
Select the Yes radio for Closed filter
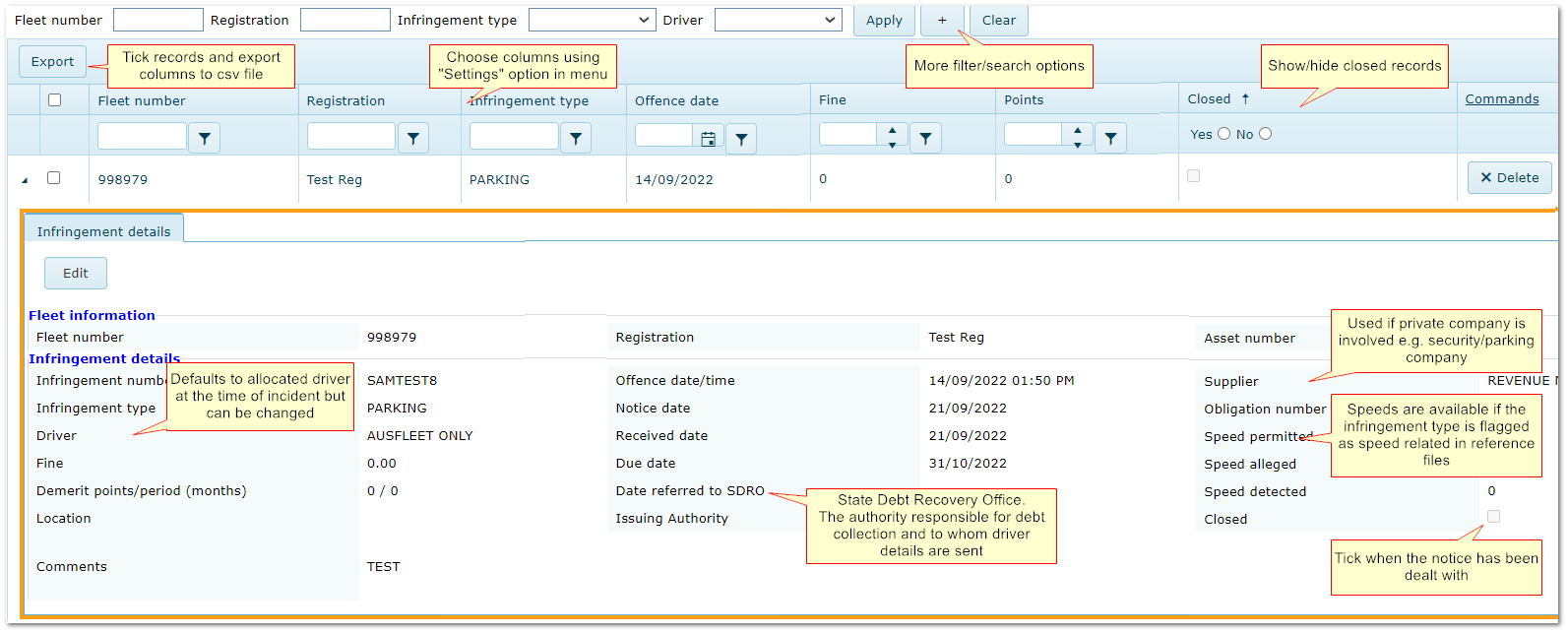pos(1223,134)
